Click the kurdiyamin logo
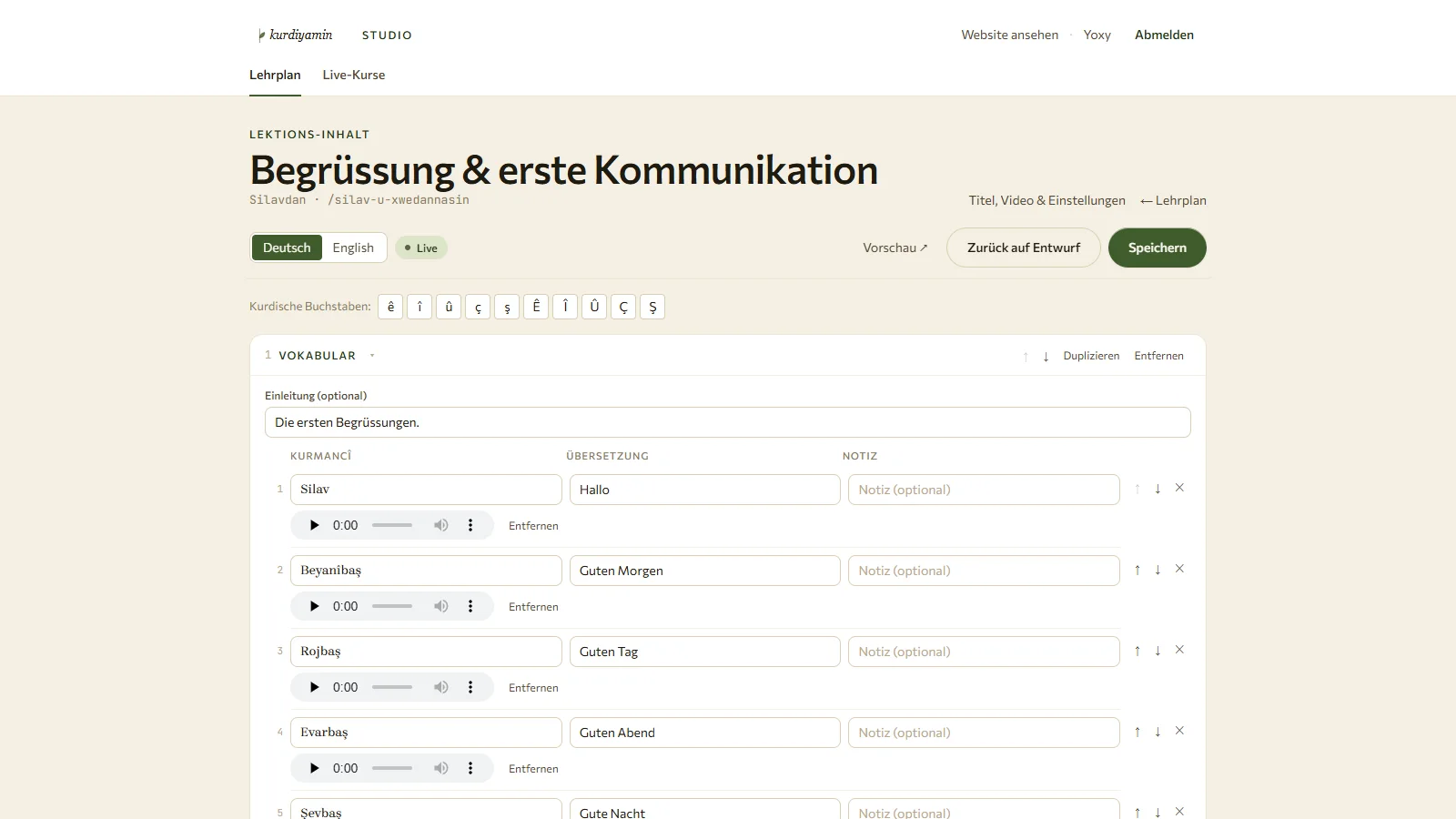The width and height of the screenshot is (1456, 819). click(296, 35)
